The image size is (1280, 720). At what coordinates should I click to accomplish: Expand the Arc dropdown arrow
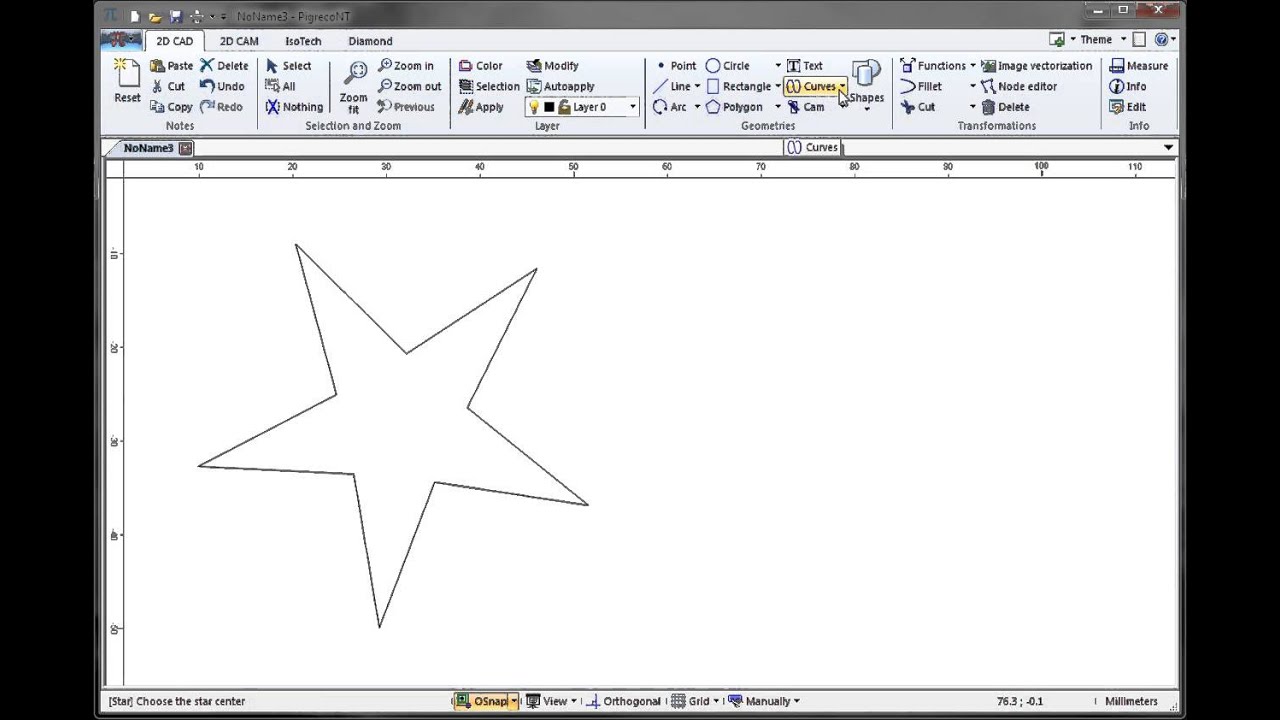point(697,107)
